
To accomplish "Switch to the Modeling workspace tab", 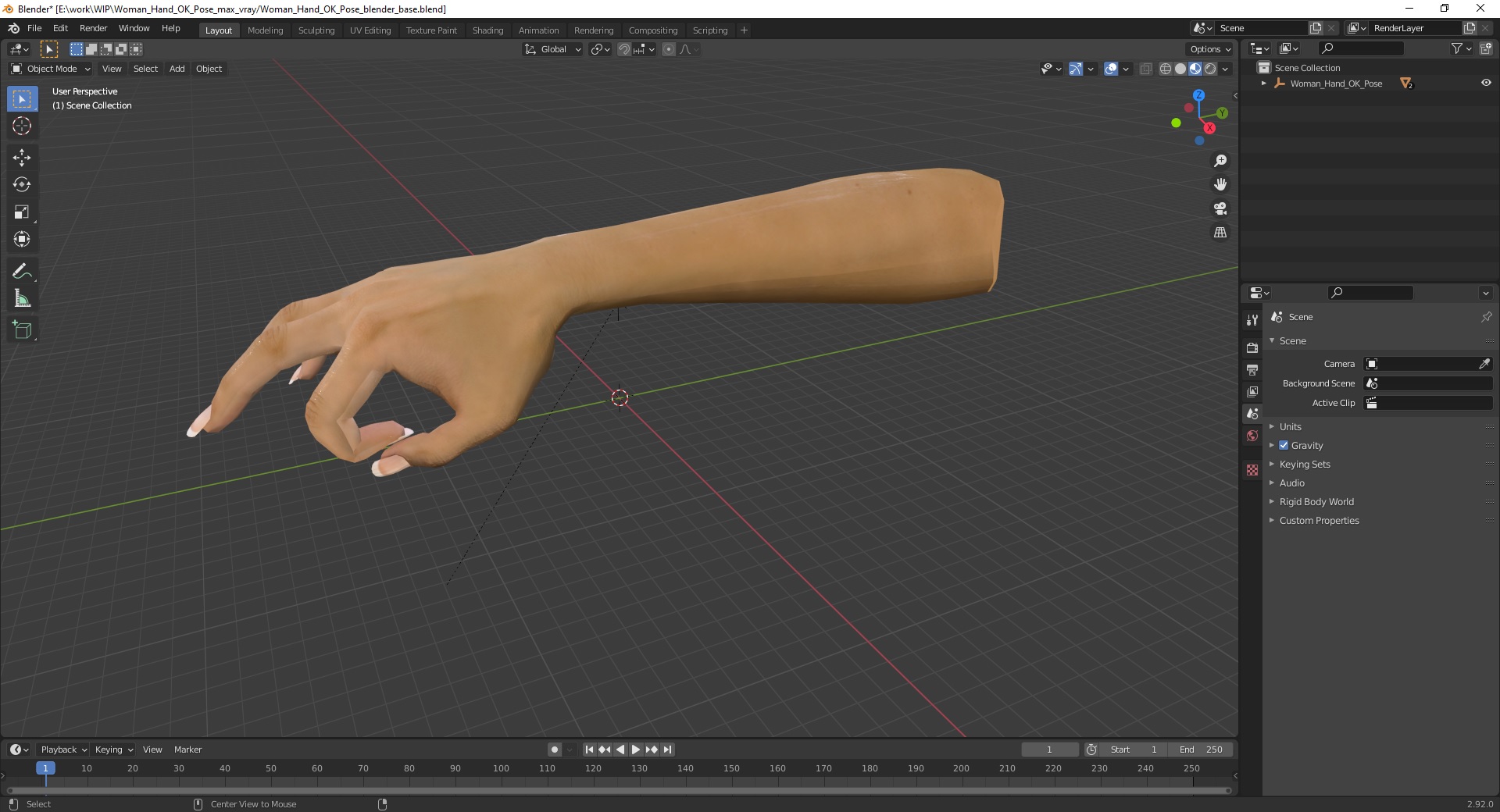I will coord(265,30).
